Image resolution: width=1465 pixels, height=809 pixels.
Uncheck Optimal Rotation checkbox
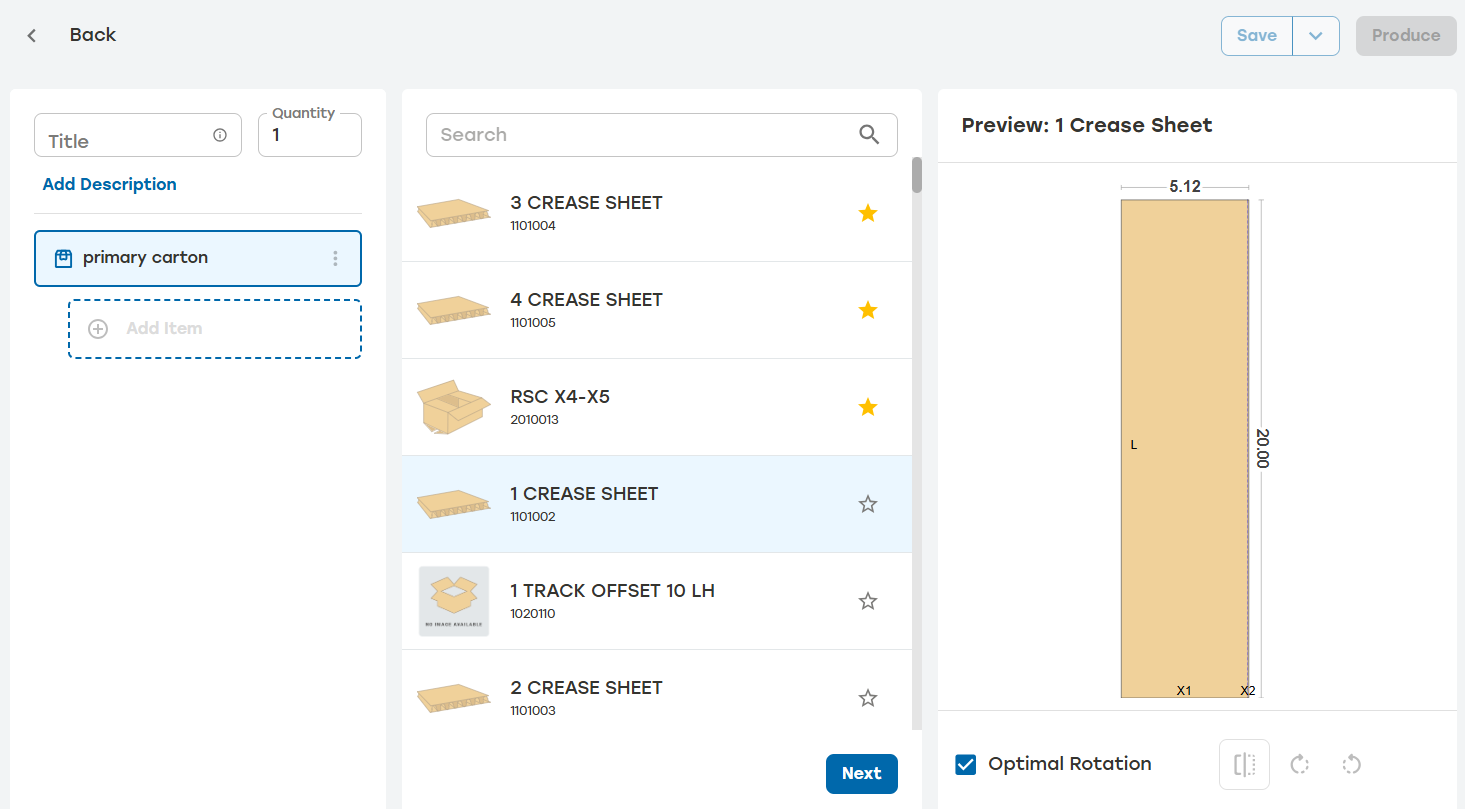point(966,765)
